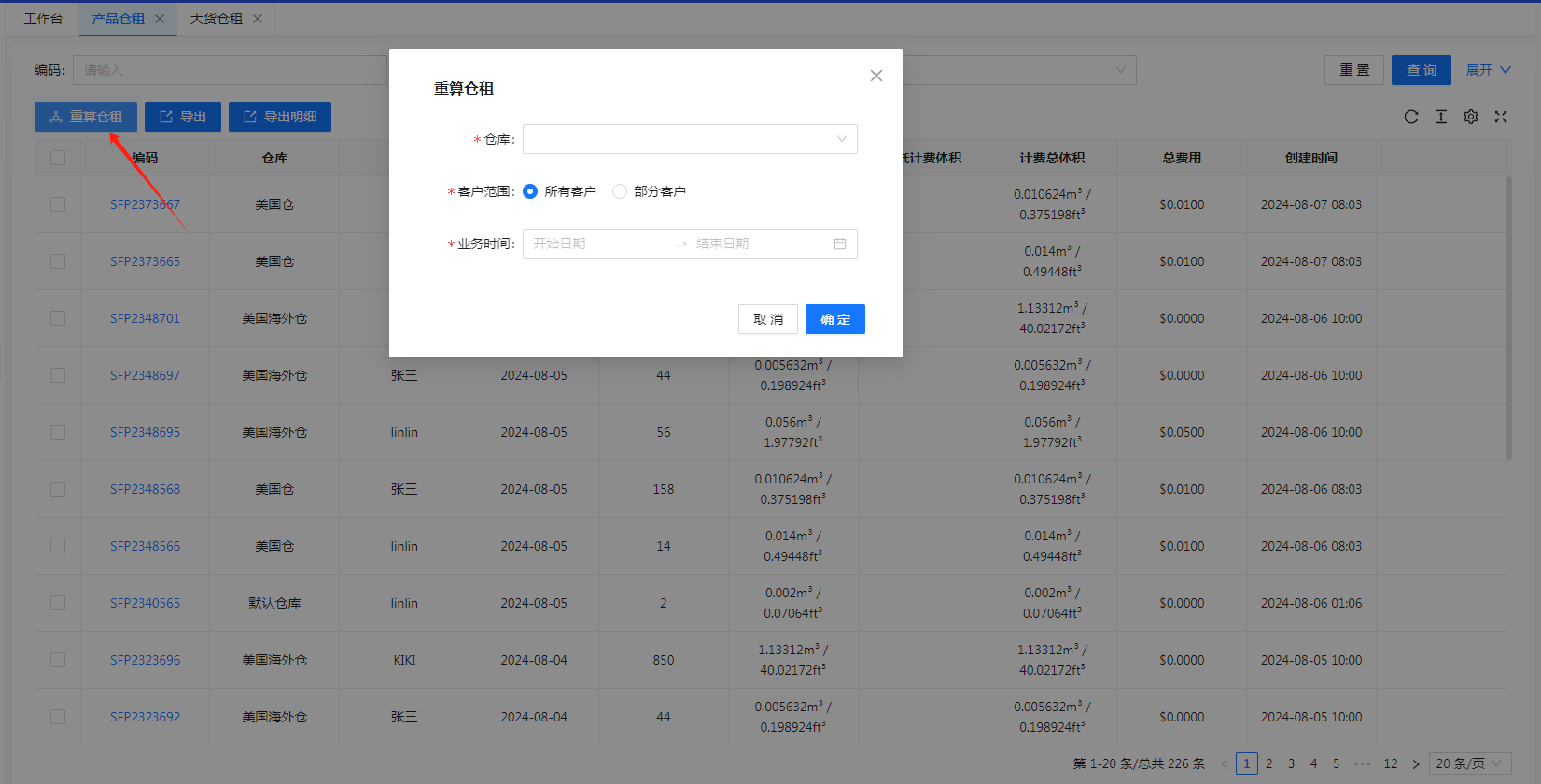Check the box for row SFP2348695
The width and height of the screenshot is (1541, 784).
click(x=58, y=432)
